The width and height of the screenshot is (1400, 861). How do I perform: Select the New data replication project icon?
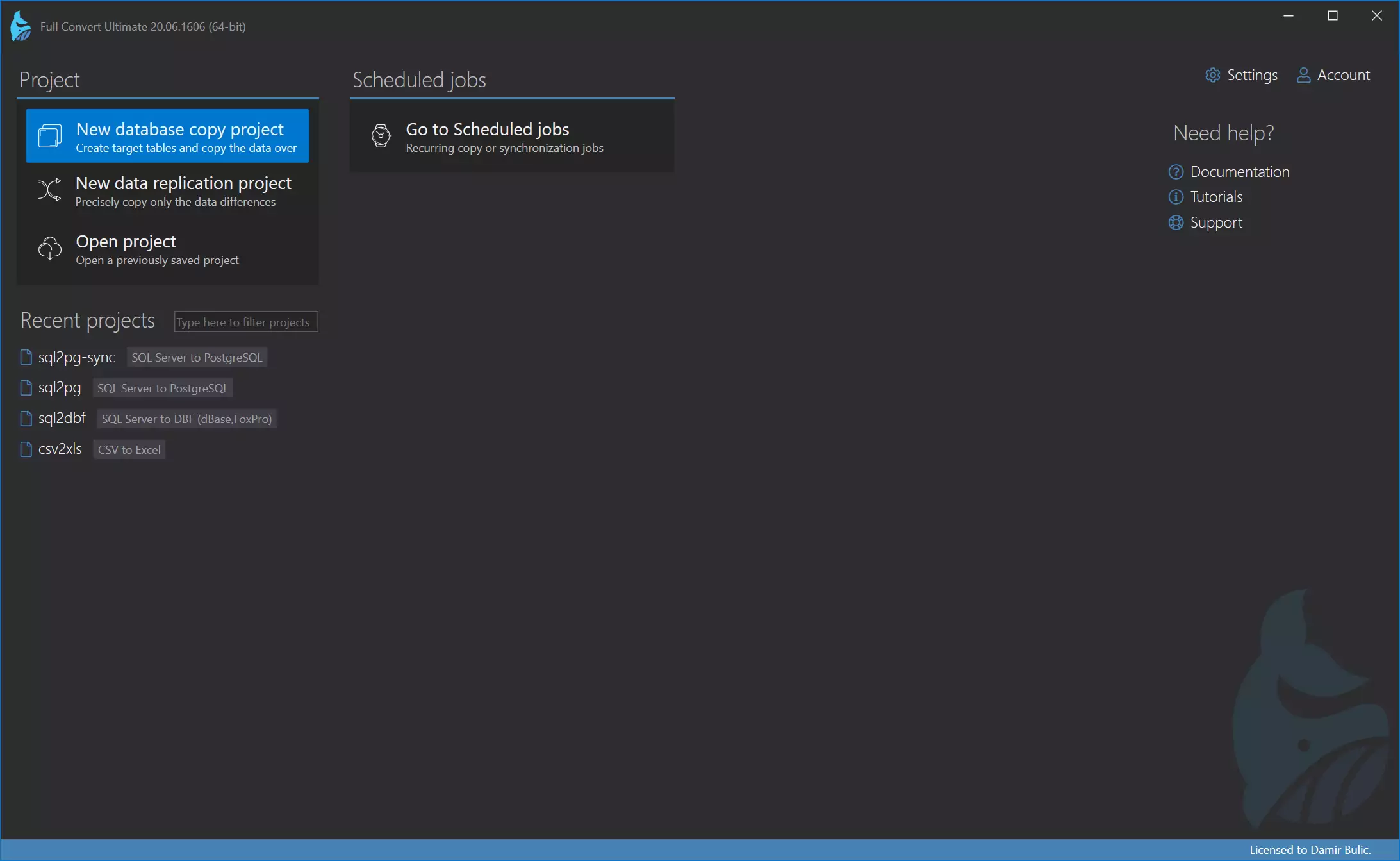click(48, 190)
